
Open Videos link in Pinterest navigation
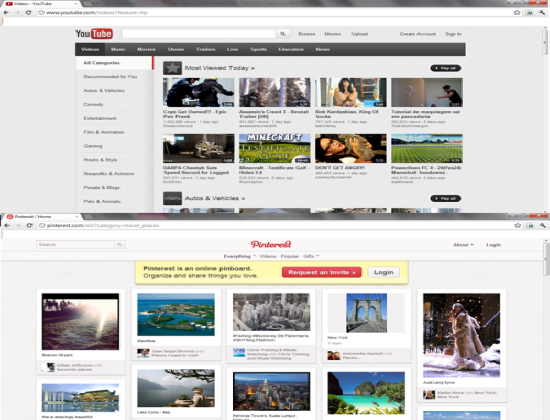268,256
